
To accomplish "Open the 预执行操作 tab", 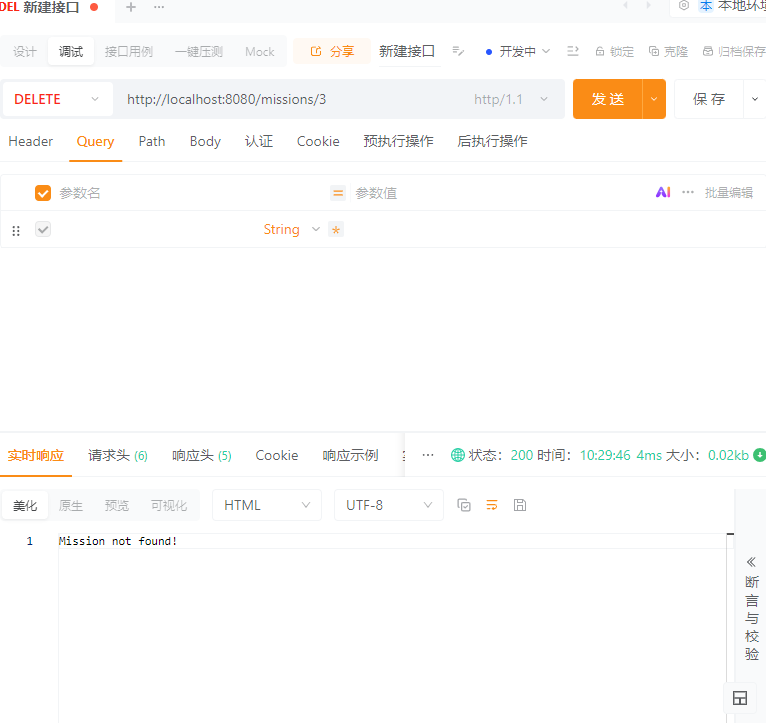I will (398, 142).
